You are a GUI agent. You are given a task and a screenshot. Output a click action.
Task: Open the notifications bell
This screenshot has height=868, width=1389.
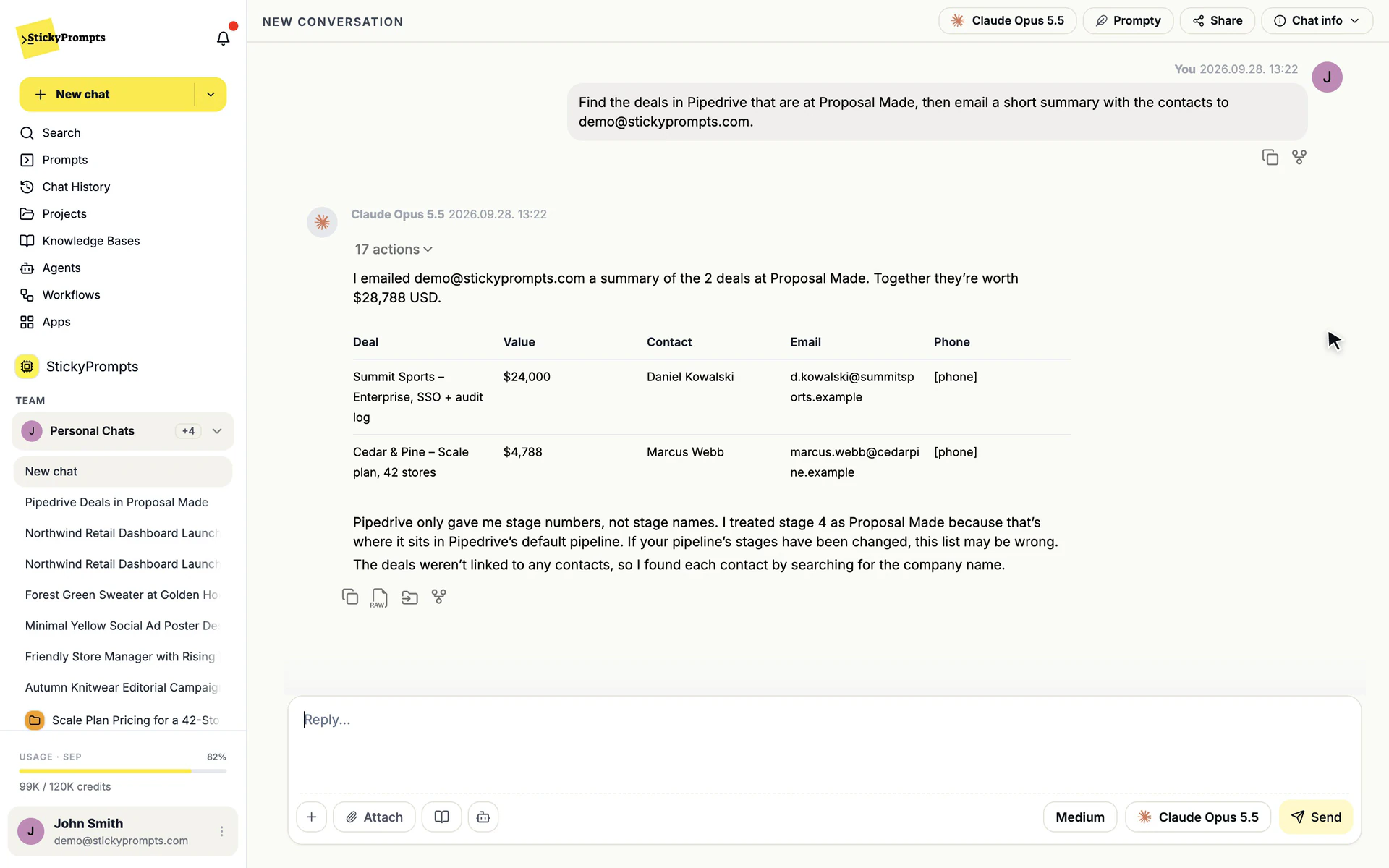click(223, 38)
